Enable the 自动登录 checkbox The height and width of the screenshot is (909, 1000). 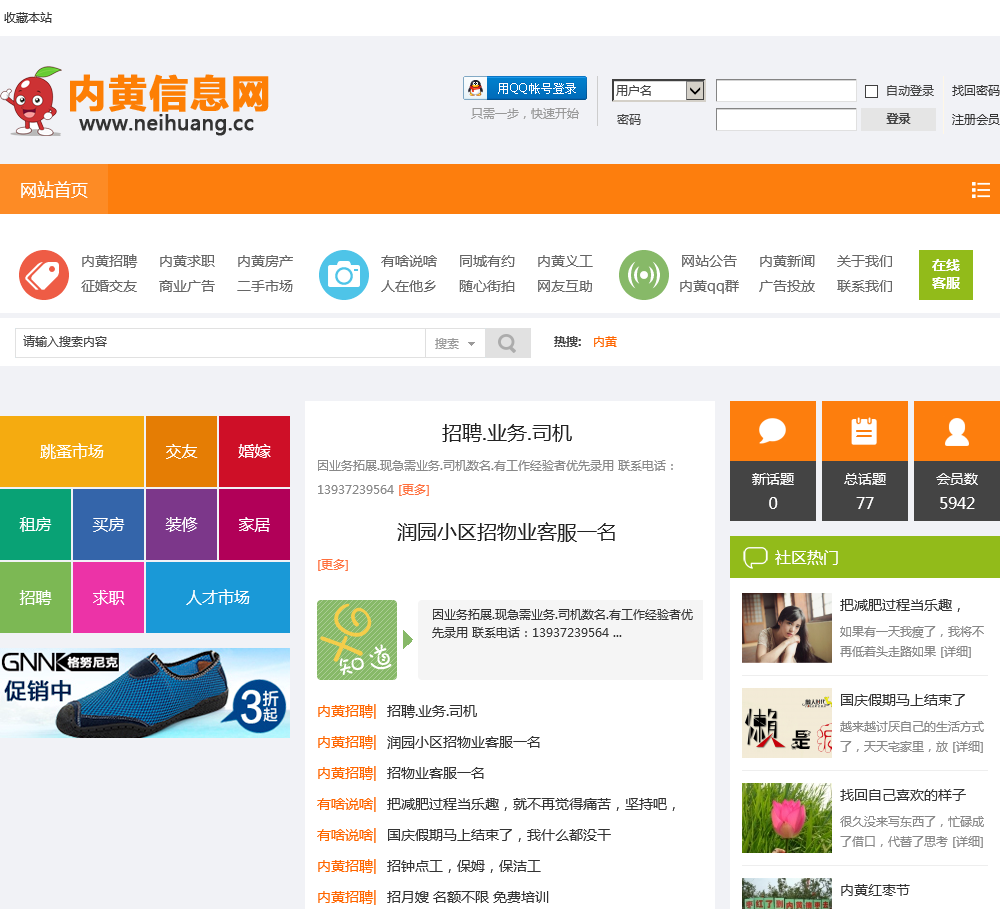tap(872, 90)
